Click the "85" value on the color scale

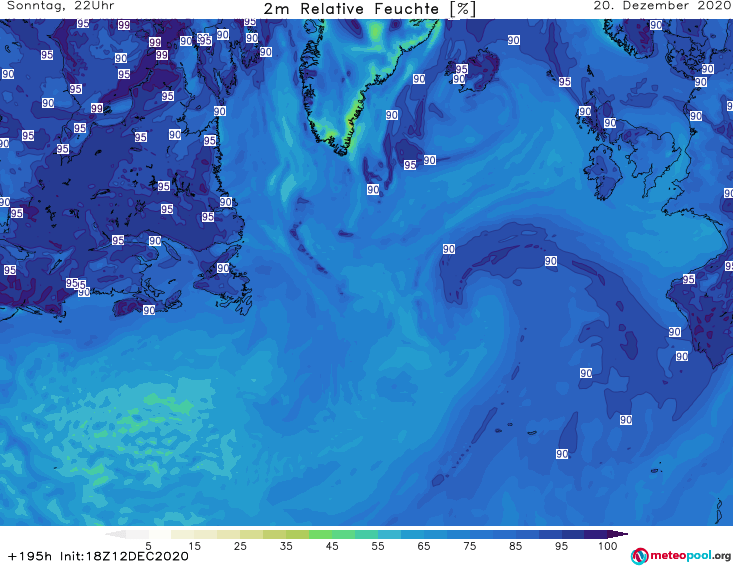515,546
